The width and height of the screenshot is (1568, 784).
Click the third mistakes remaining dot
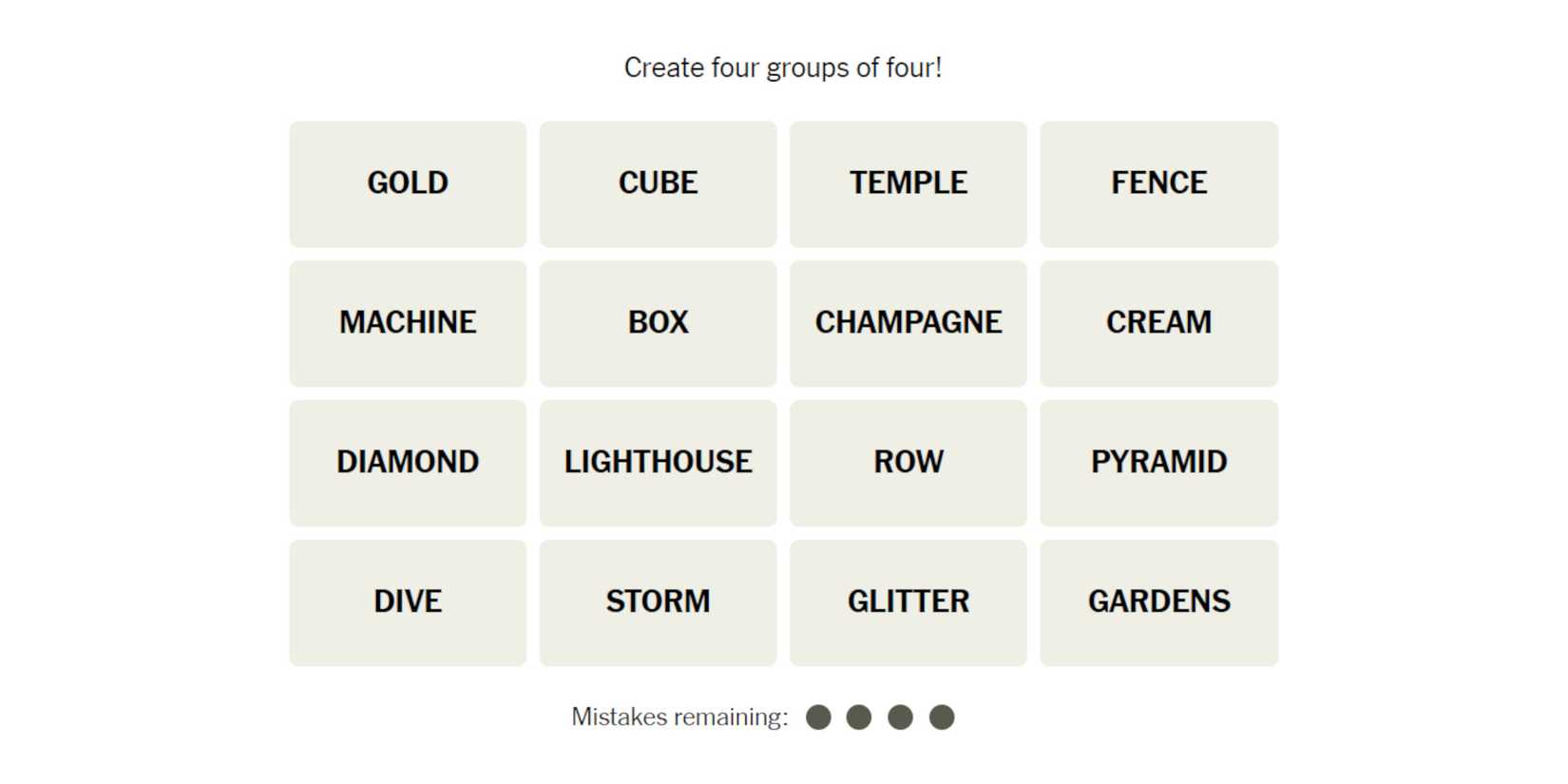pos(900,717)
